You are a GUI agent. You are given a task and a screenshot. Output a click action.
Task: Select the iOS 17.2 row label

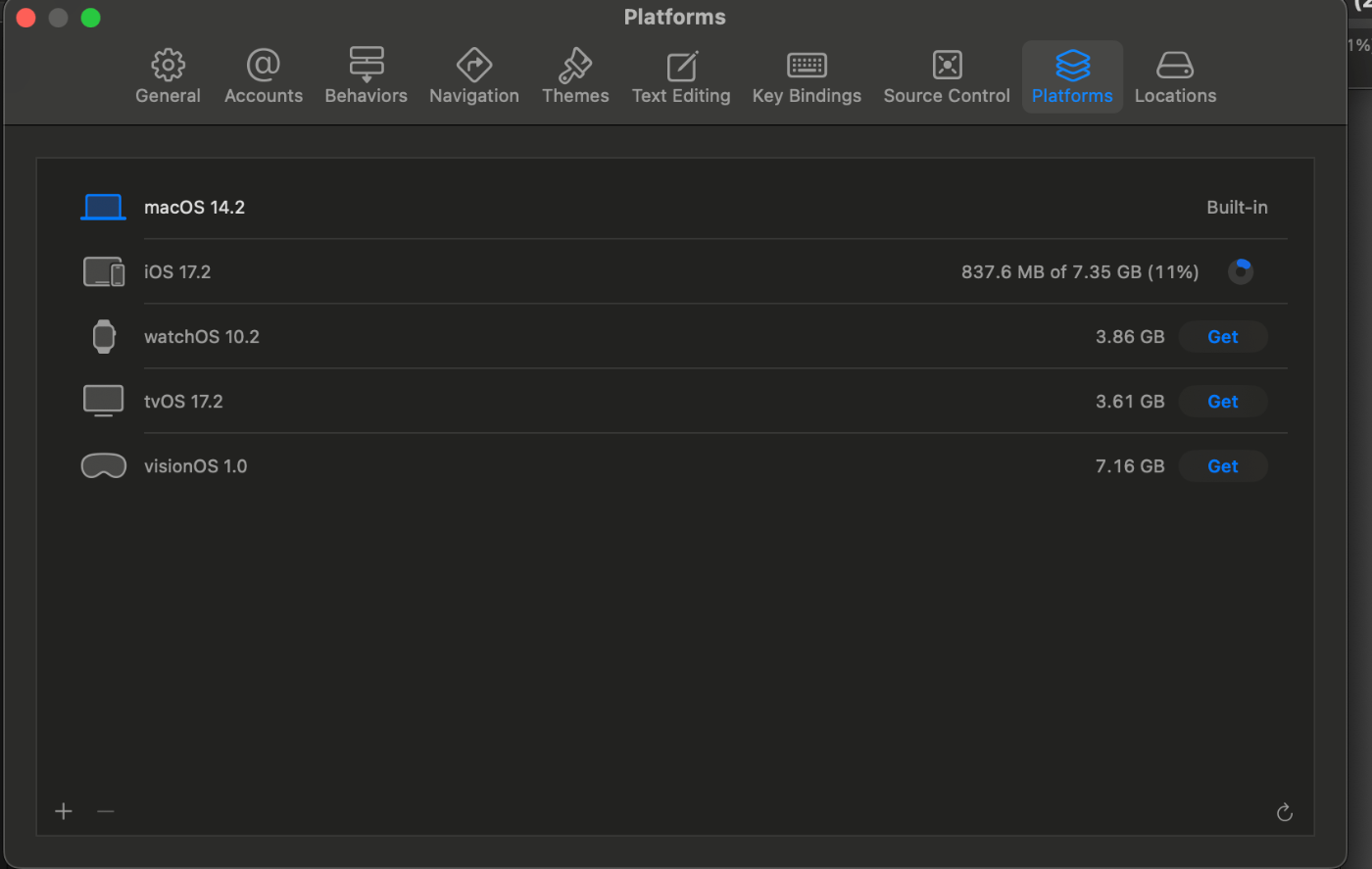point(177,272)
